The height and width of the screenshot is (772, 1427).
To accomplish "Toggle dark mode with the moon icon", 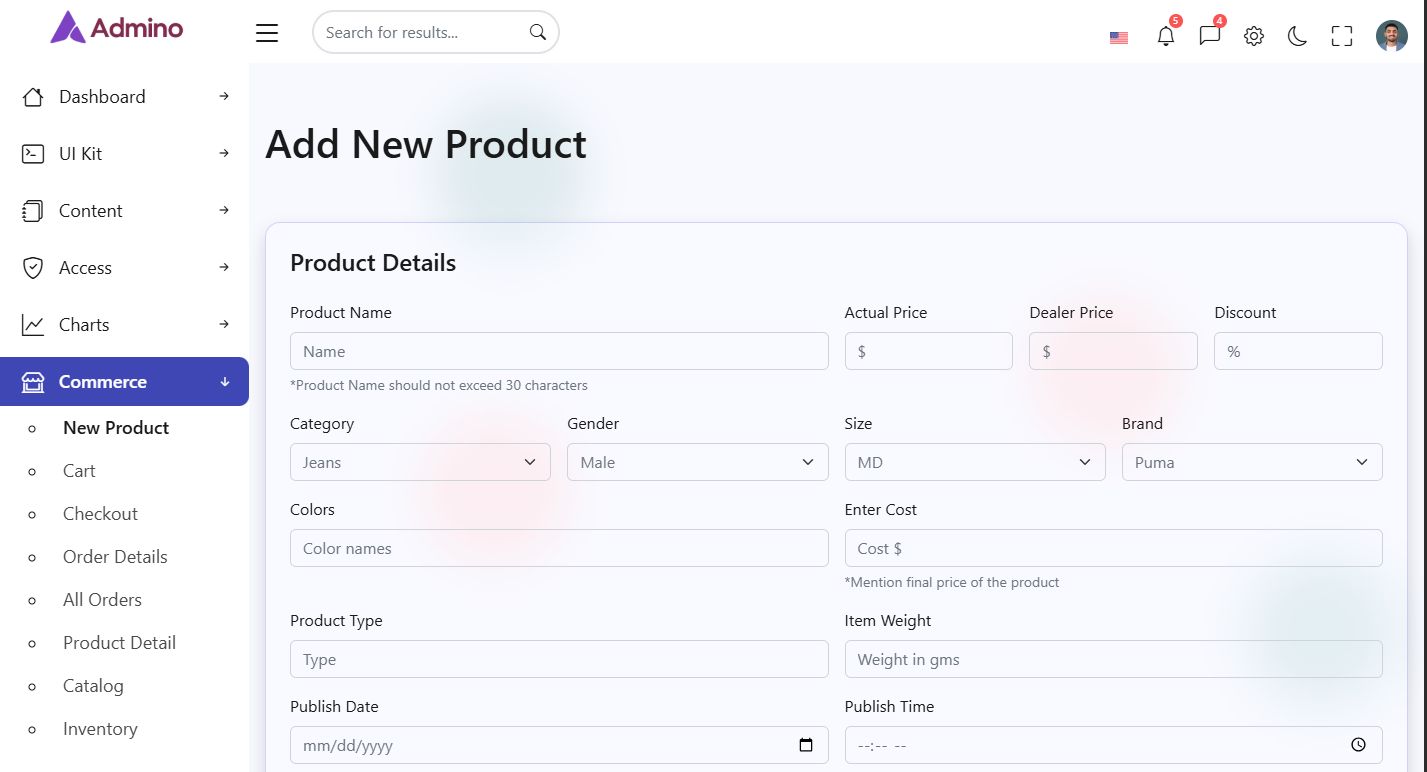I will pyautogui.click(x=1297, y=36).
